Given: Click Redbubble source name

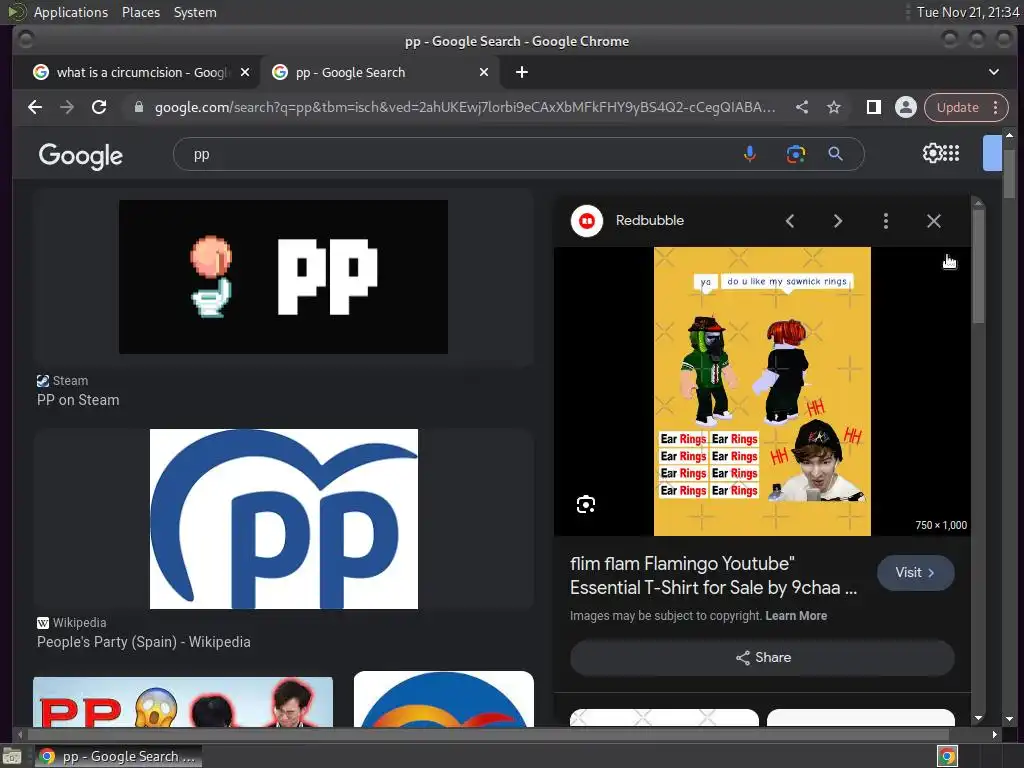Looking at the screenshot, I should pyautogui.click(x=650, y=220).
